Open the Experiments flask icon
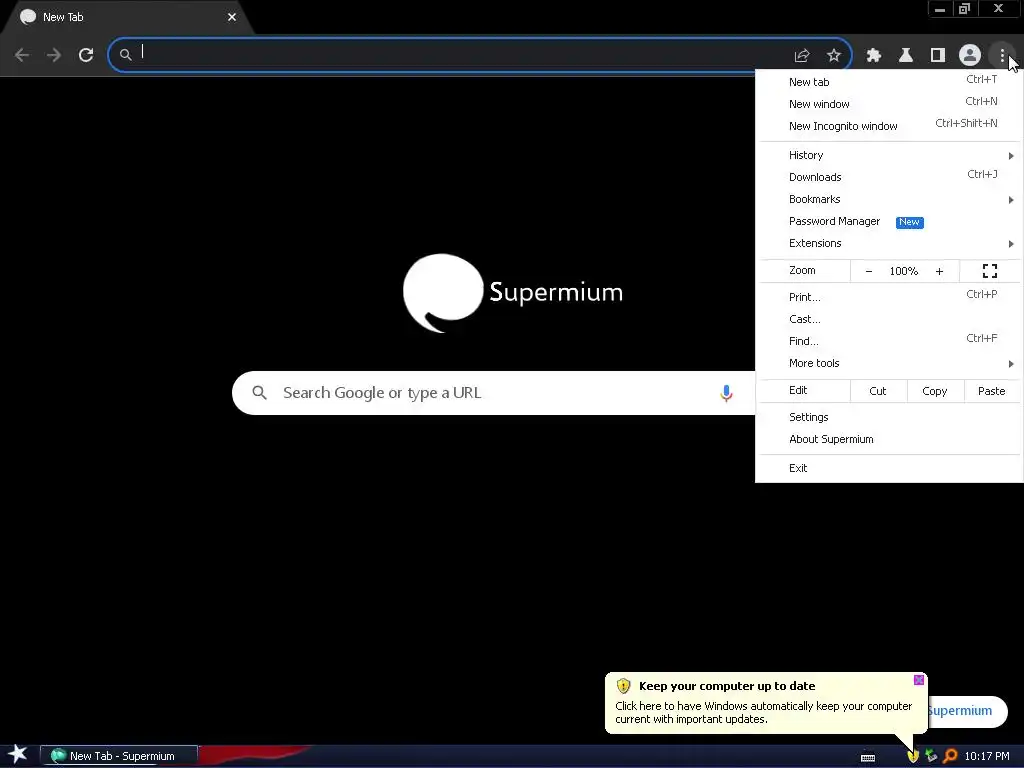Viewport: 1024px width, 768px height. 906,56
